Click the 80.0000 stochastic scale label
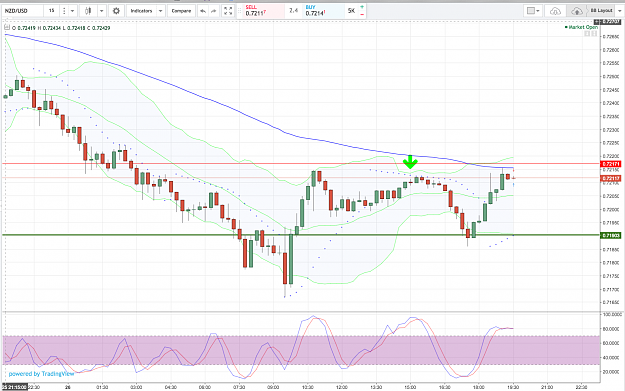The image size is (625, 391). coord(611,329)
